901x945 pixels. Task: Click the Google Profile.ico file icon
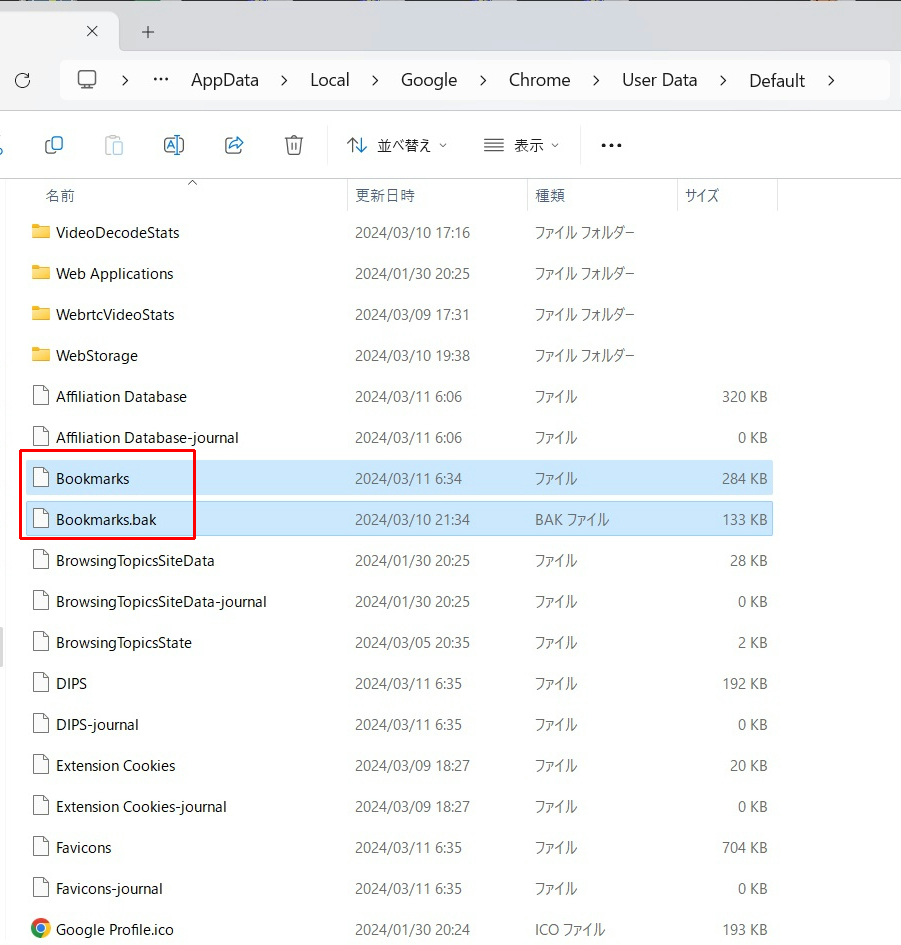(40, 929)
